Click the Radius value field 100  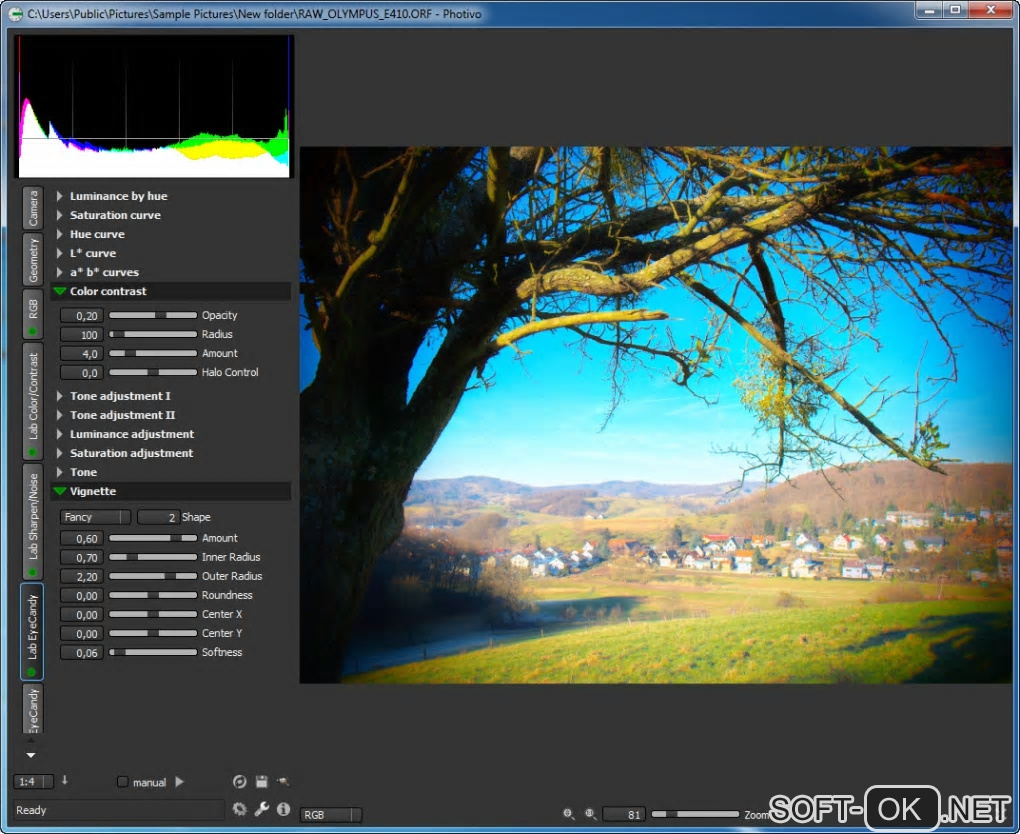click(81, 334)
